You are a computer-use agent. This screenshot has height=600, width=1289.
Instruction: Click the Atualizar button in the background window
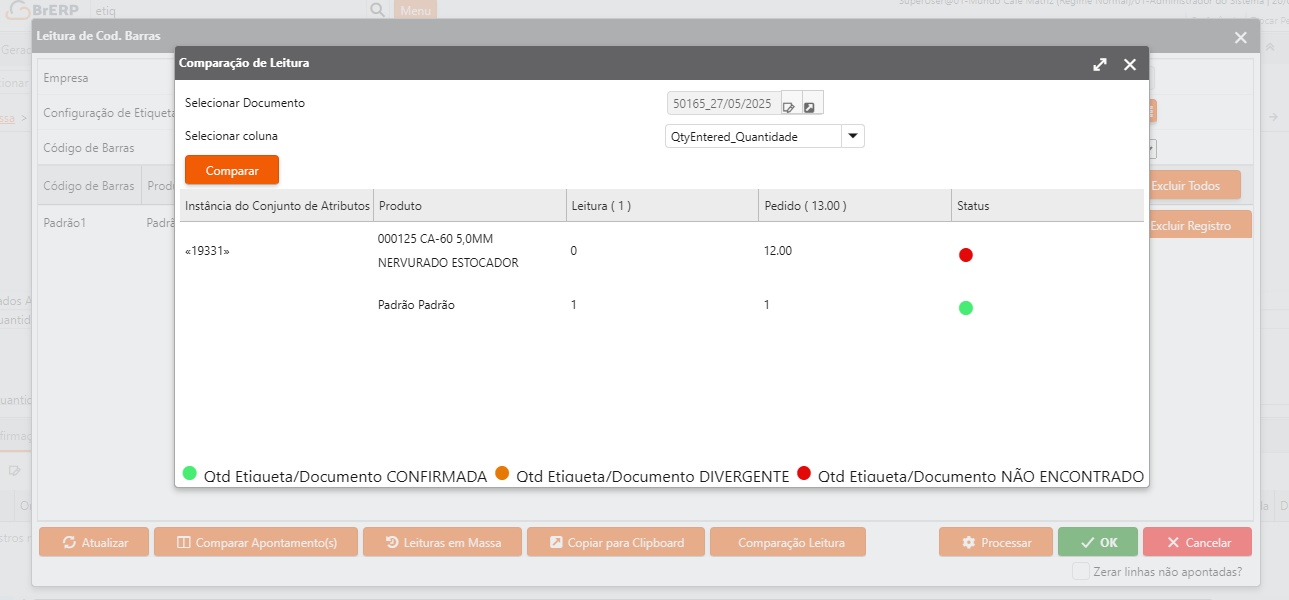pos(94,542)
